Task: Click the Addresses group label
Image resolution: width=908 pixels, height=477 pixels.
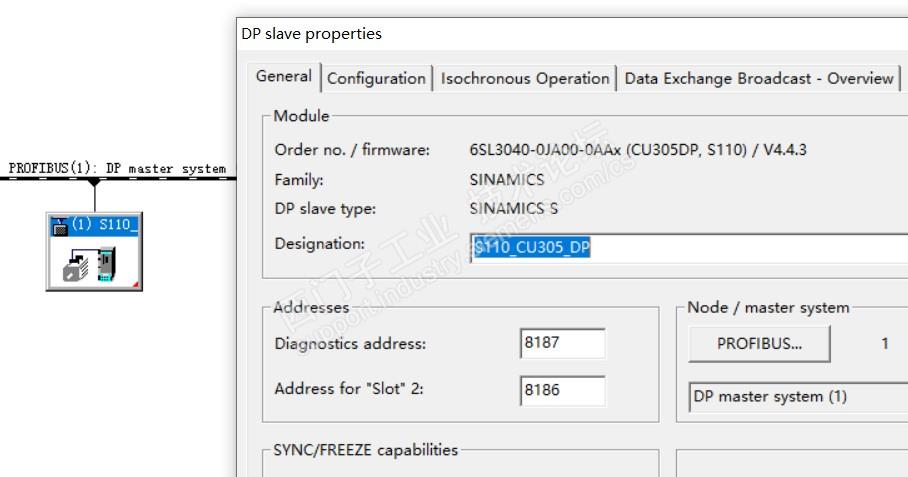Action: [311, 307]
